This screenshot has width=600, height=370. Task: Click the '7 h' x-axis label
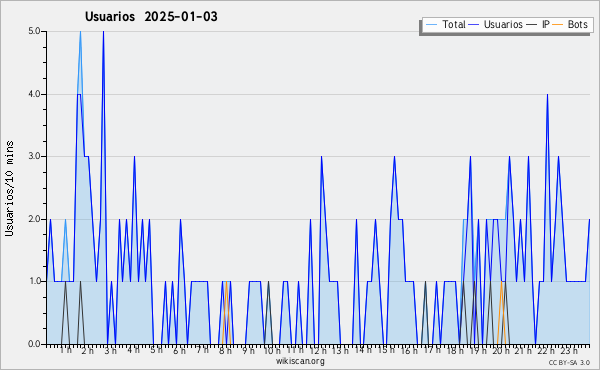[x=202, y=350]
